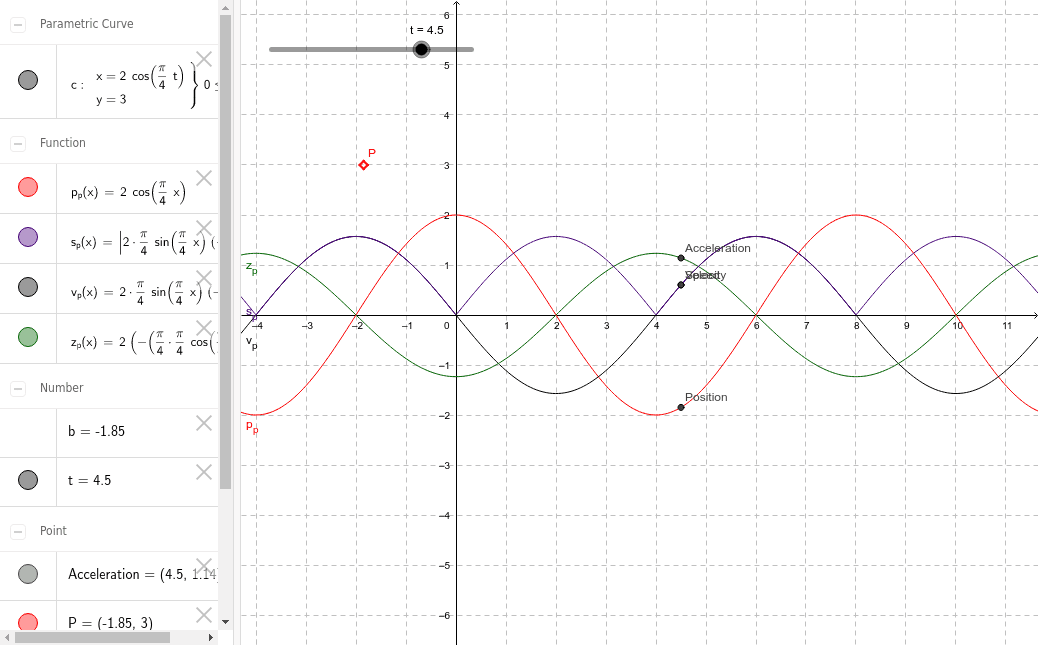Edit the z_p(x) formula
The height and width of the screenshot is (647, 1040).
click(x=144, y=342)
